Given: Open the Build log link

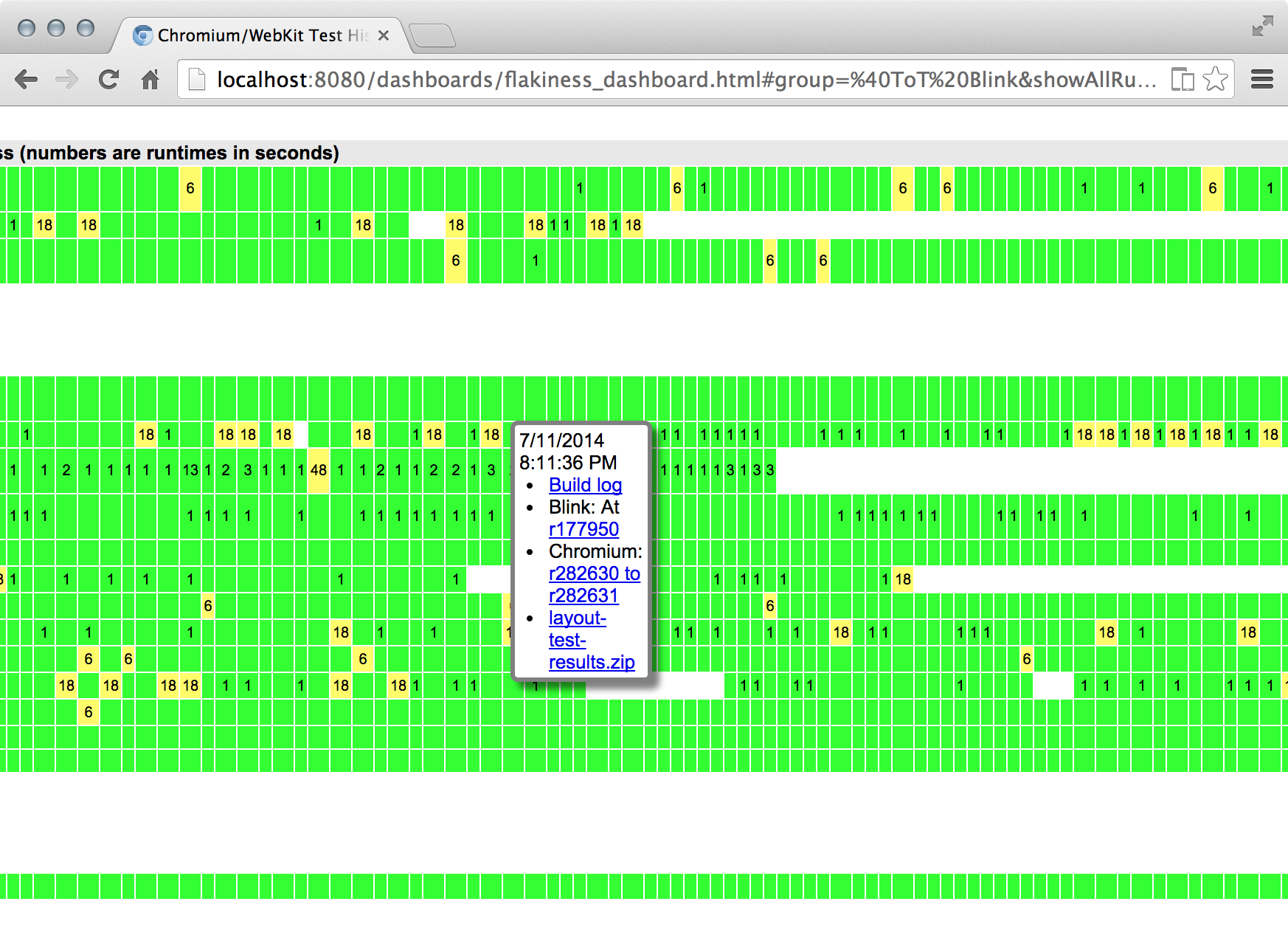Looking at the screenshot, I should [x=585, y=485].
